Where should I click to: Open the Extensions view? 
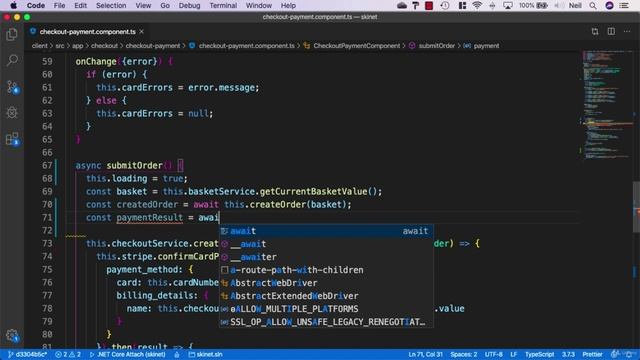point(12,139)
